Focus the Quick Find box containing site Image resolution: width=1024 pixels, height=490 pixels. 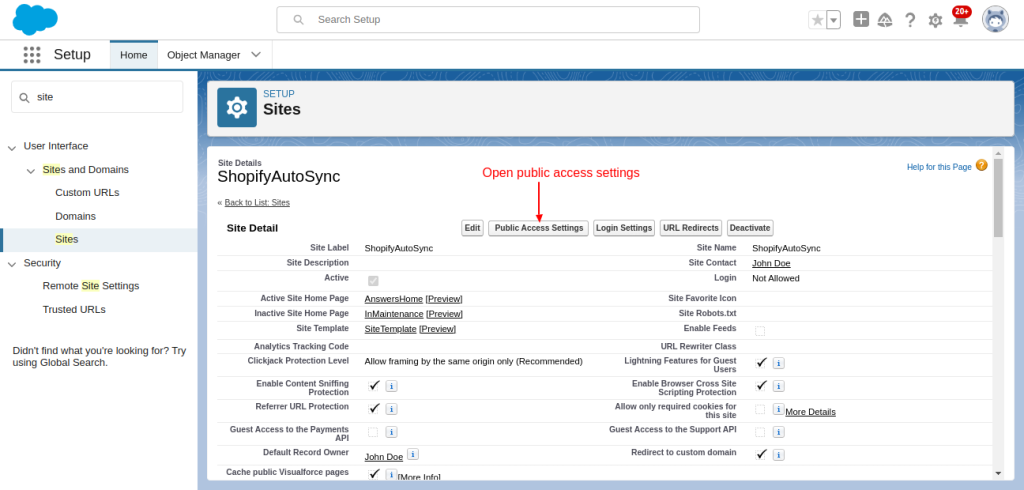pyautogui.click(x=97, y=97)
